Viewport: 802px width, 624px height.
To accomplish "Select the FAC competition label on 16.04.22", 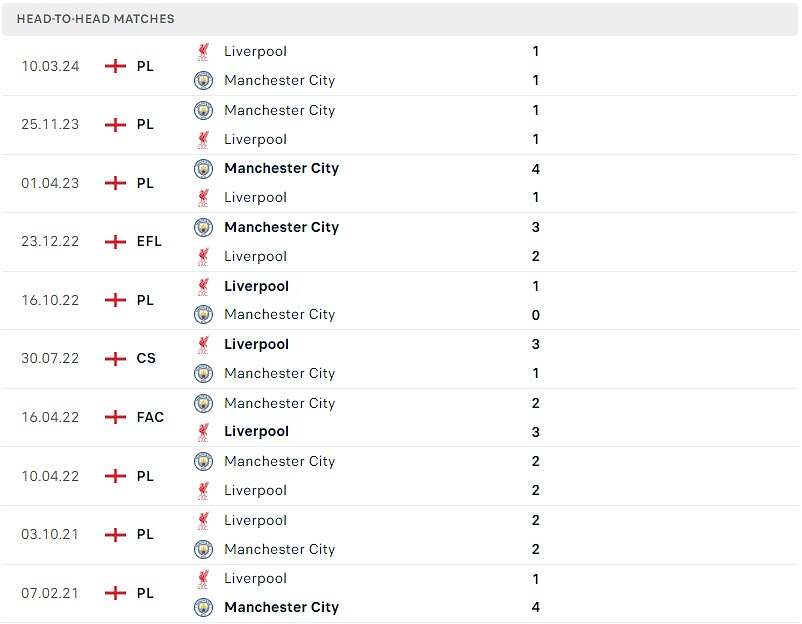I will [x=150, y=417].
